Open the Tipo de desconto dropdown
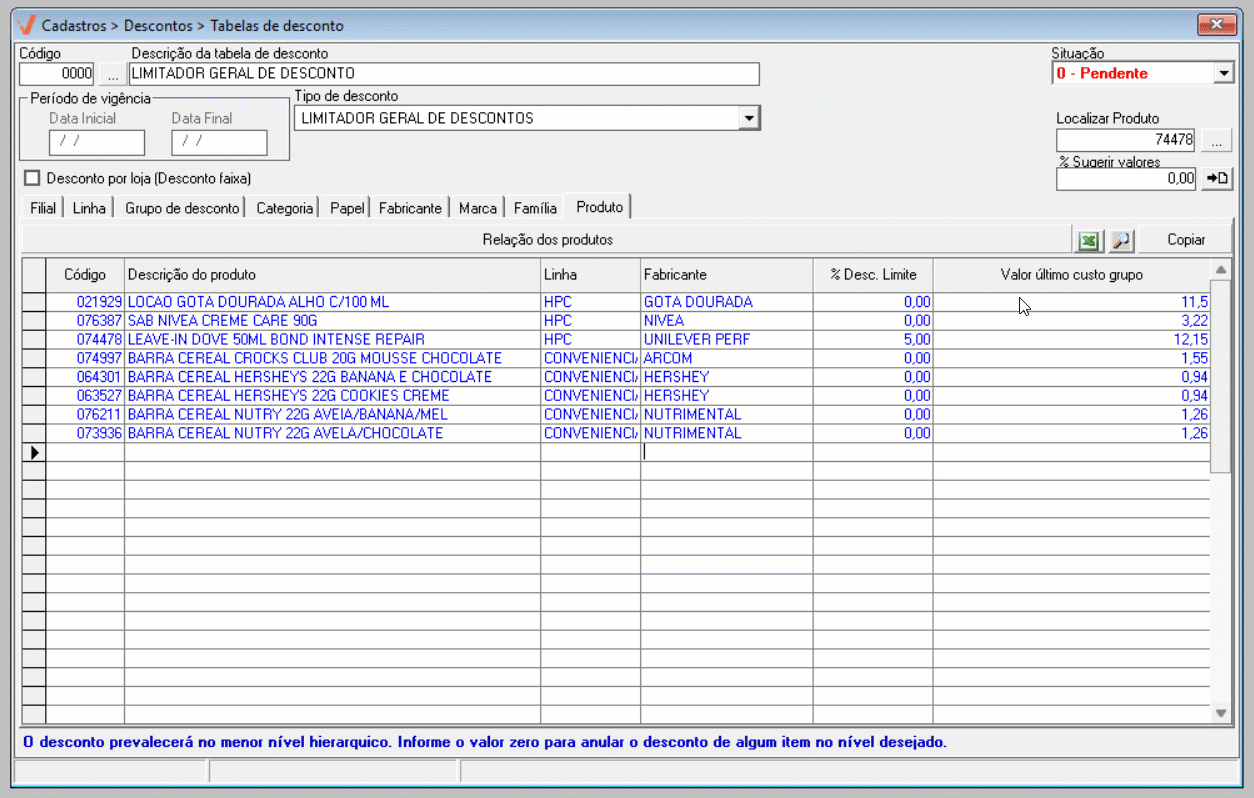This screenshot has width=1254, height=798. (x=748, y=119)
